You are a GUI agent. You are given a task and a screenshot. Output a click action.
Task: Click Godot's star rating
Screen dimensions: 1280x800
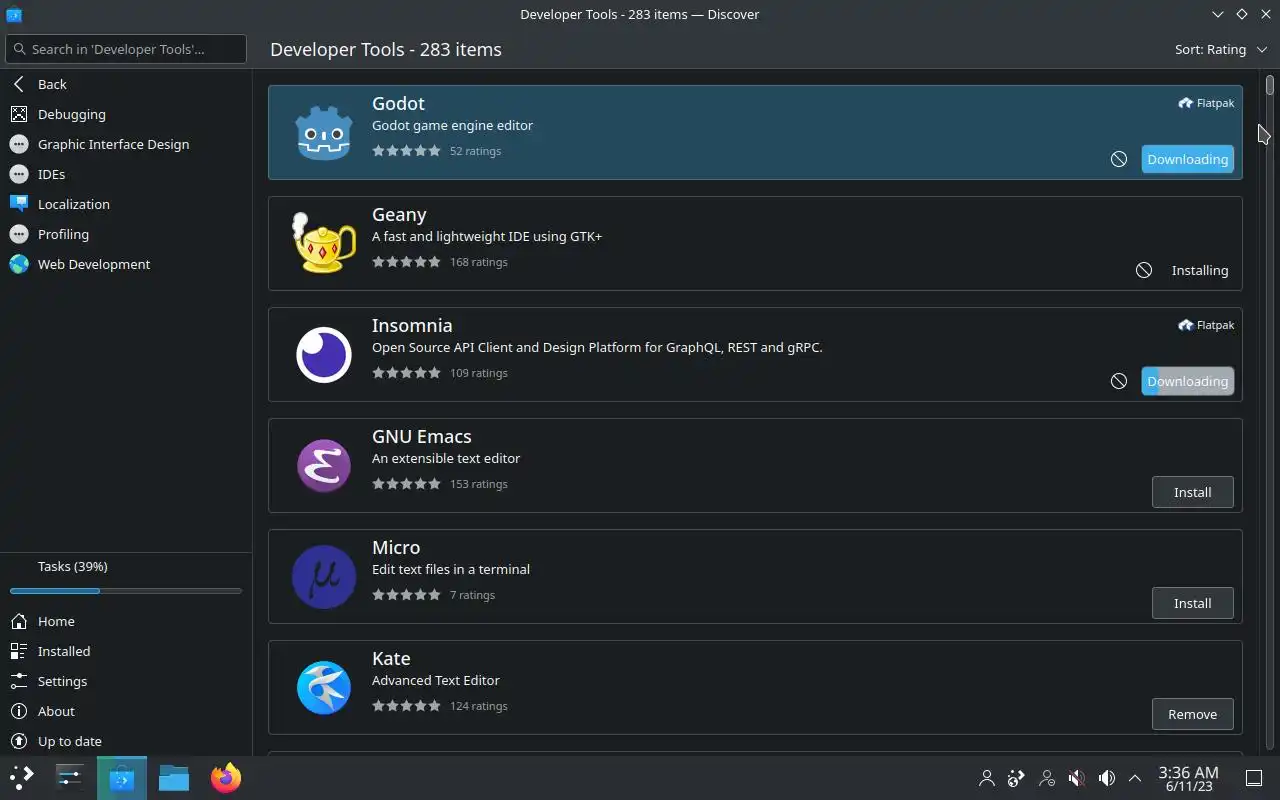coord(406,151)
